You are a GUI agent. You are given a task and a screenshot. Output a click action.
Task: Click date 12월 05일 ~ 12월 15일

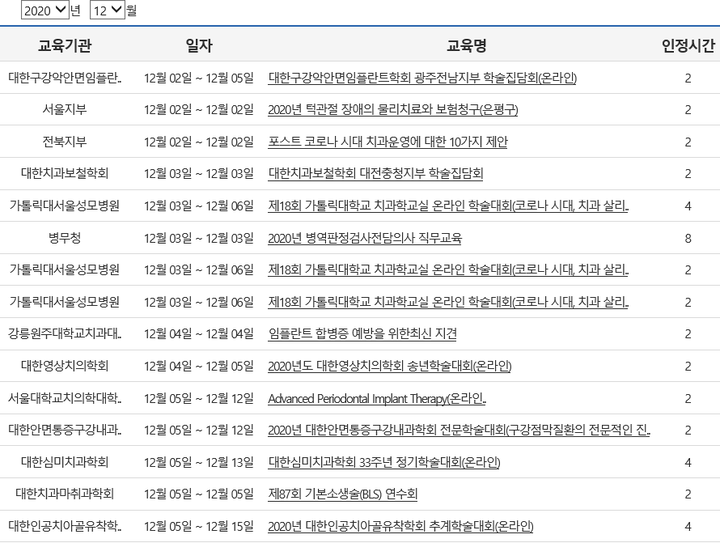199,526
